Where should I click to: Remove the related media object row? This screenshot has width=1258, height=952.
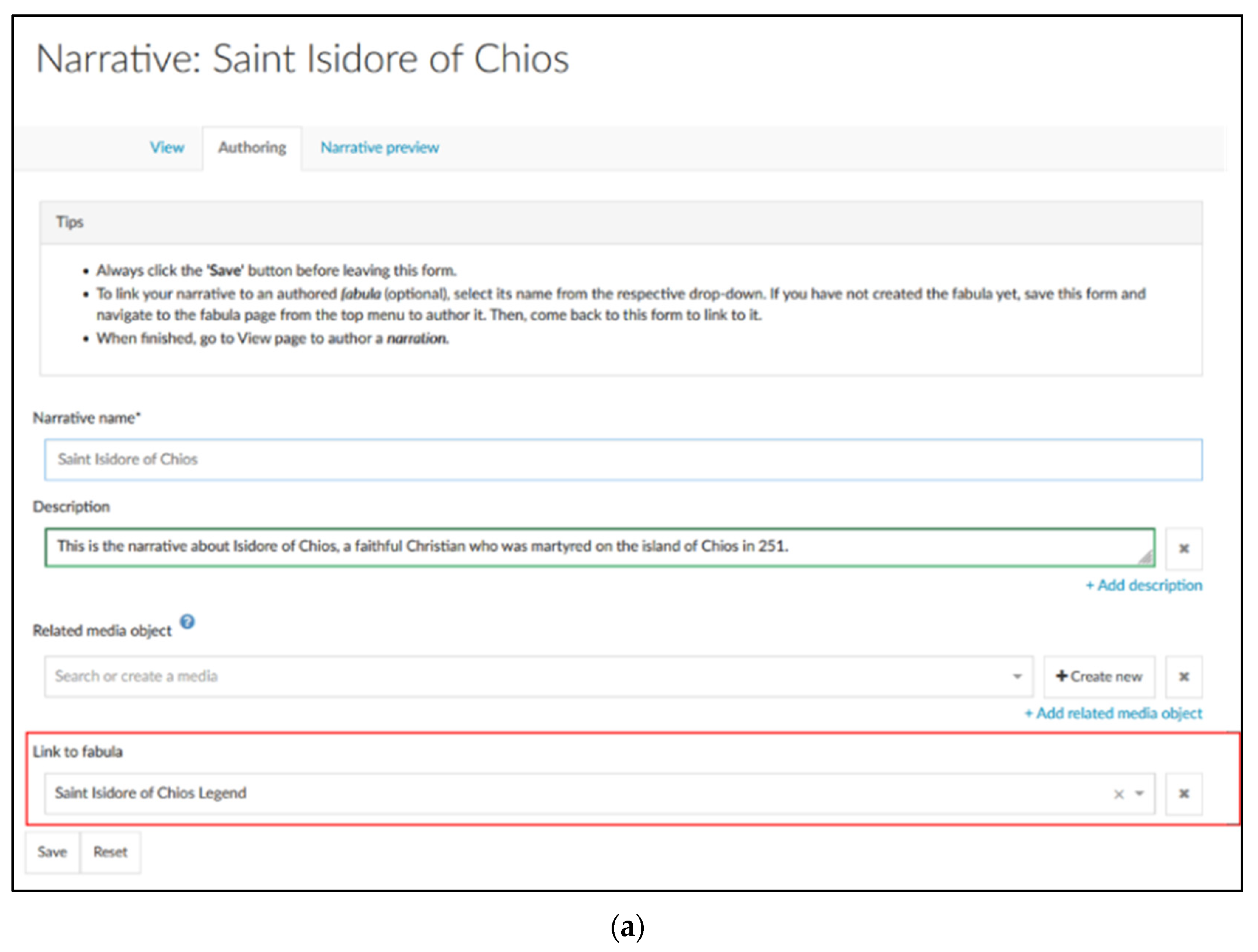click(1183, 677)
